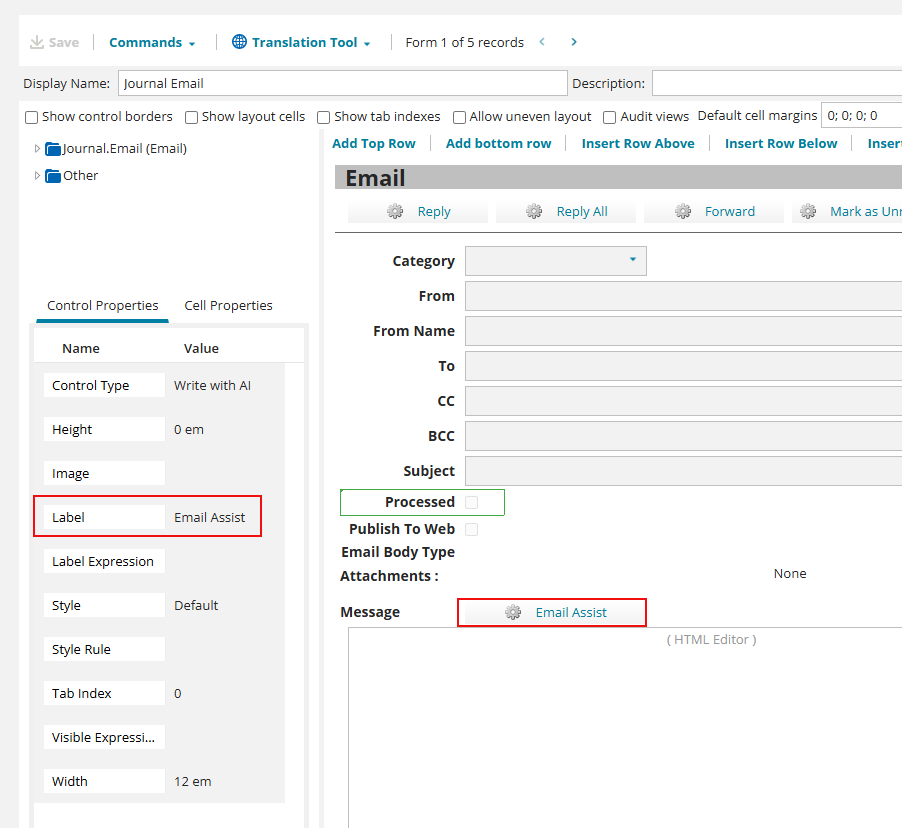
Task: Go to next record arrow
Action: click(574, 42)
